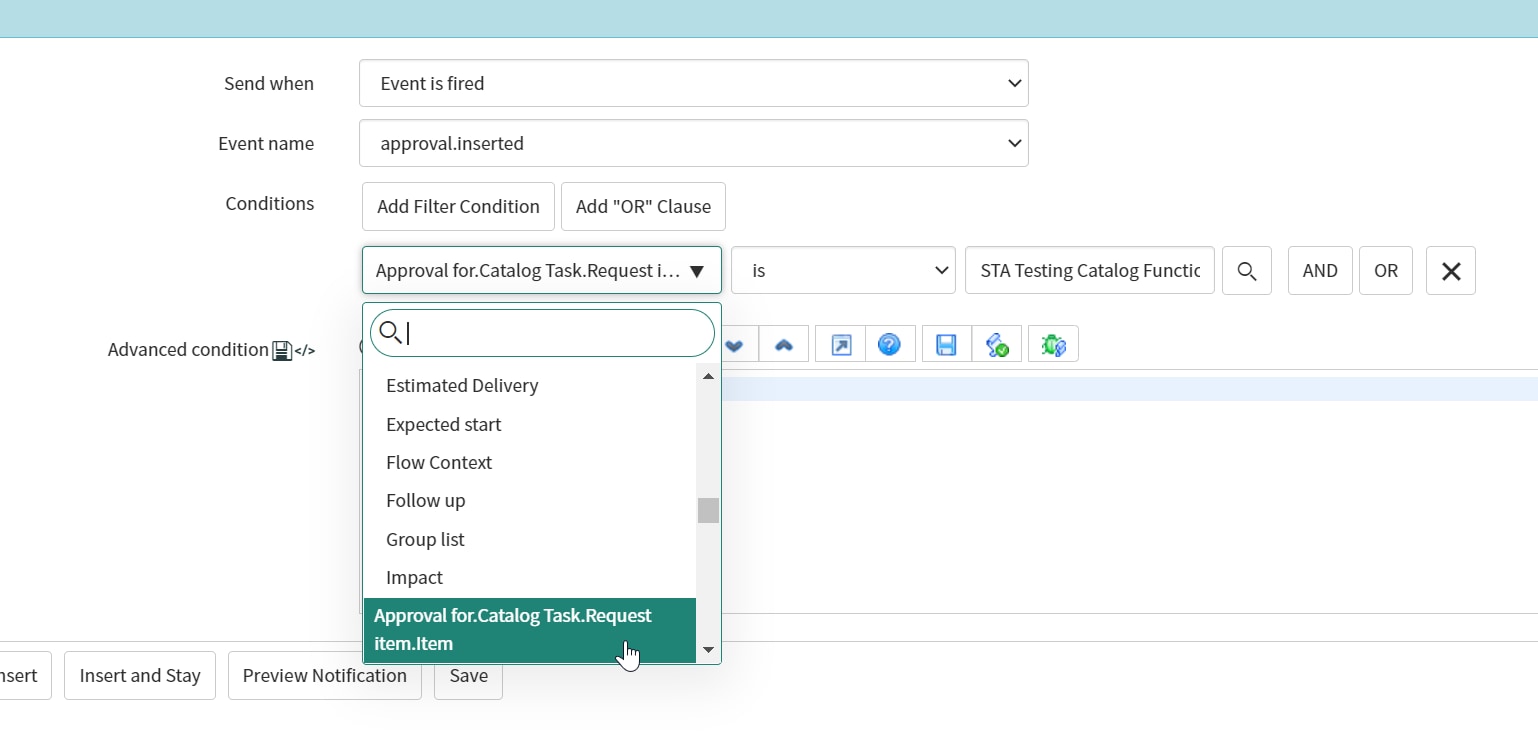
Task: Click the OR condition button
Action: 1386,271
